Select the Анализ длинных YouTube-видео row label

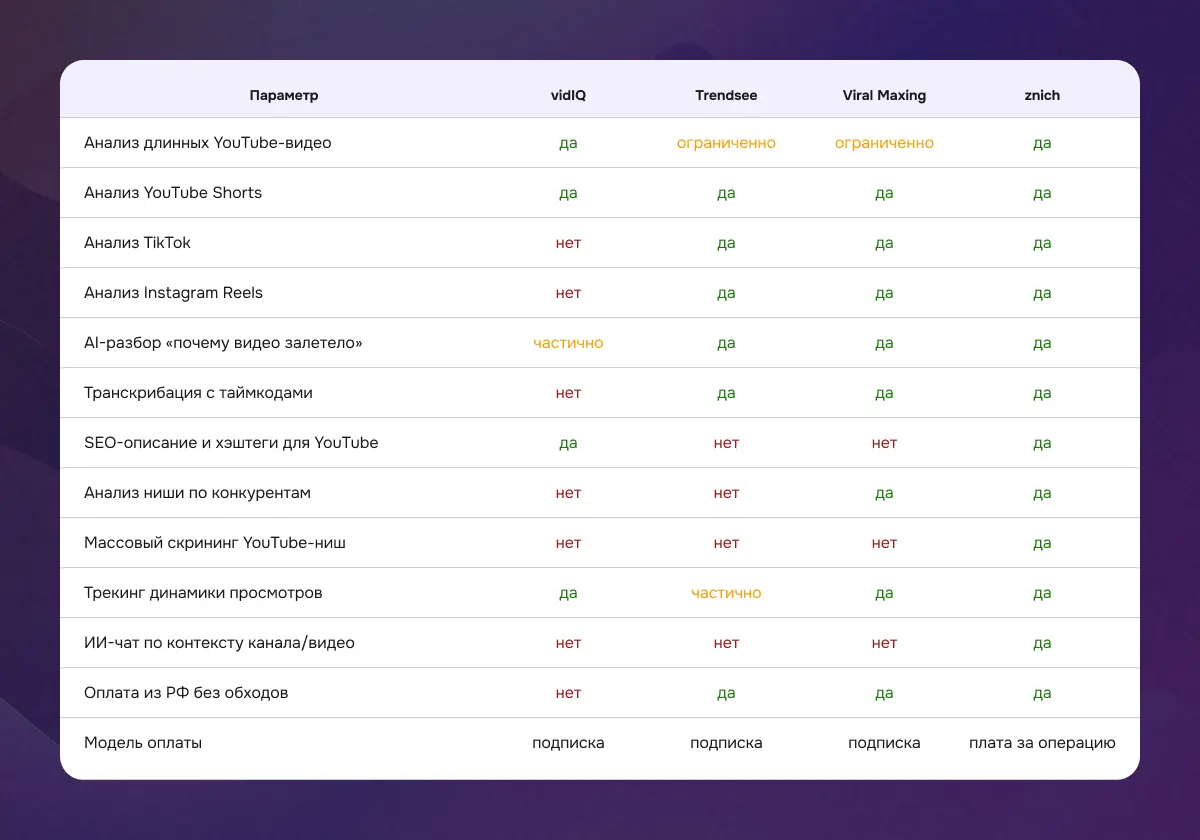[208, 143]
